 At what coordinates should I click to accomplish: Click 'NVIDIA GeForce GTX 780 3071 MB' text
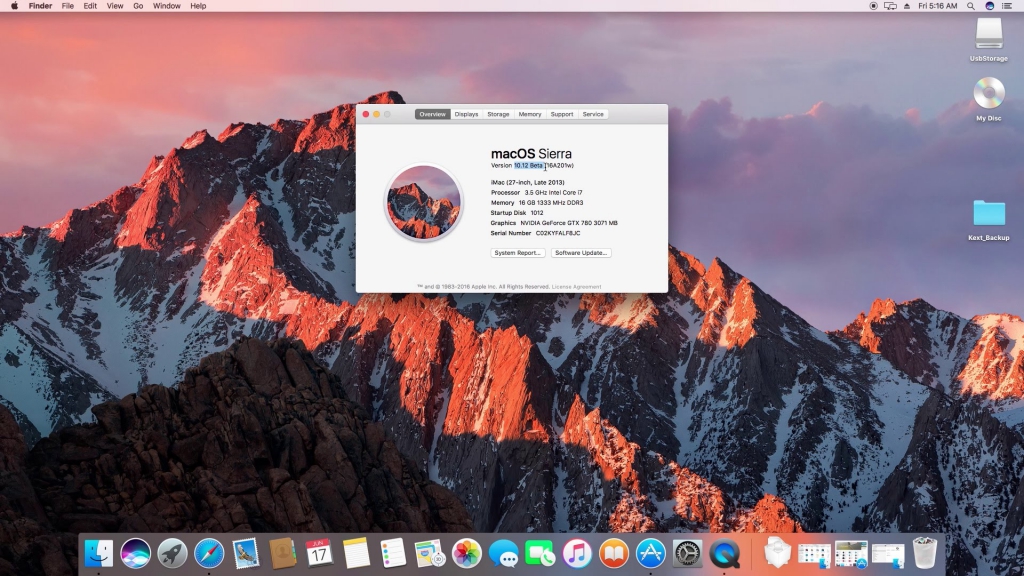click(569, 223)
